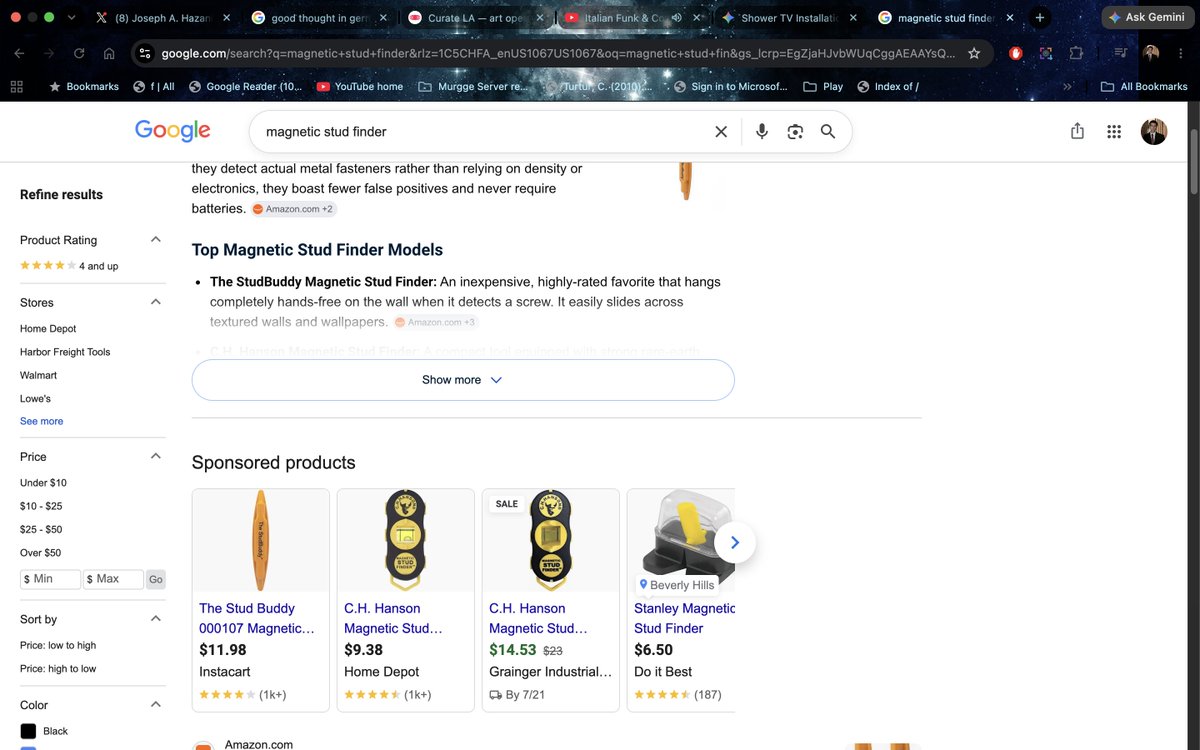The image size is (1200, 750).
Task: Open the apps grid in bookmarks bar
Action: (17, 87)
